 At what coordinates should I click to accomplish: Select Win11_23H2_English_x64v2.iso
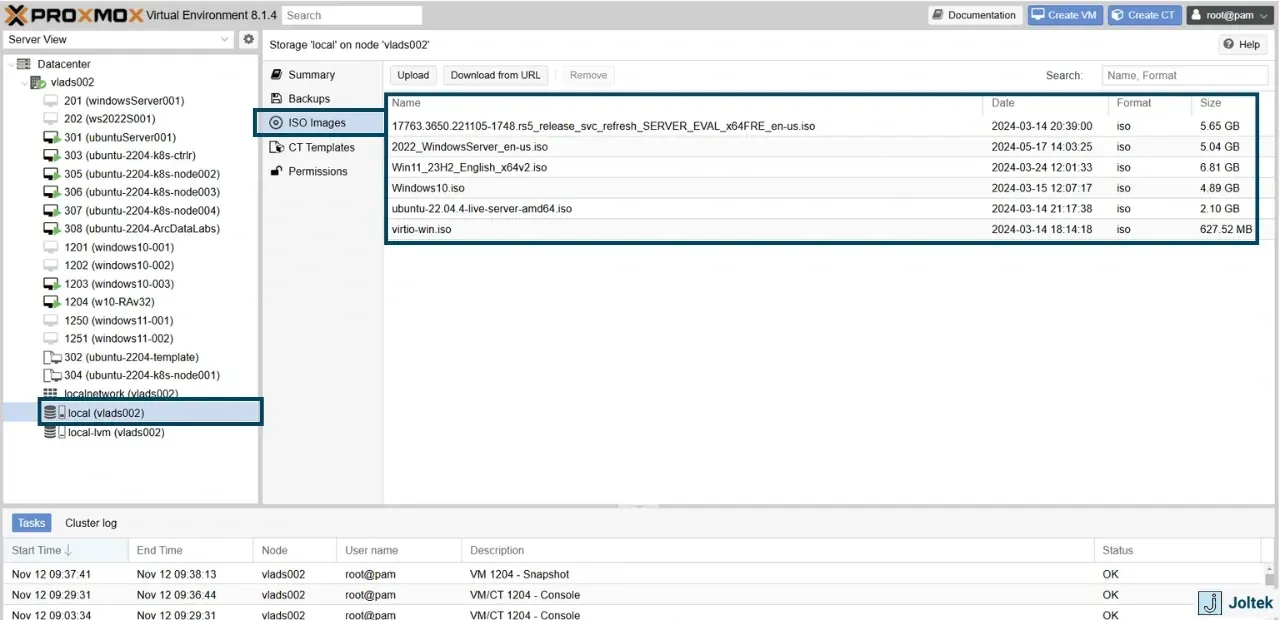pyautogui.click(x=821, y=168)
